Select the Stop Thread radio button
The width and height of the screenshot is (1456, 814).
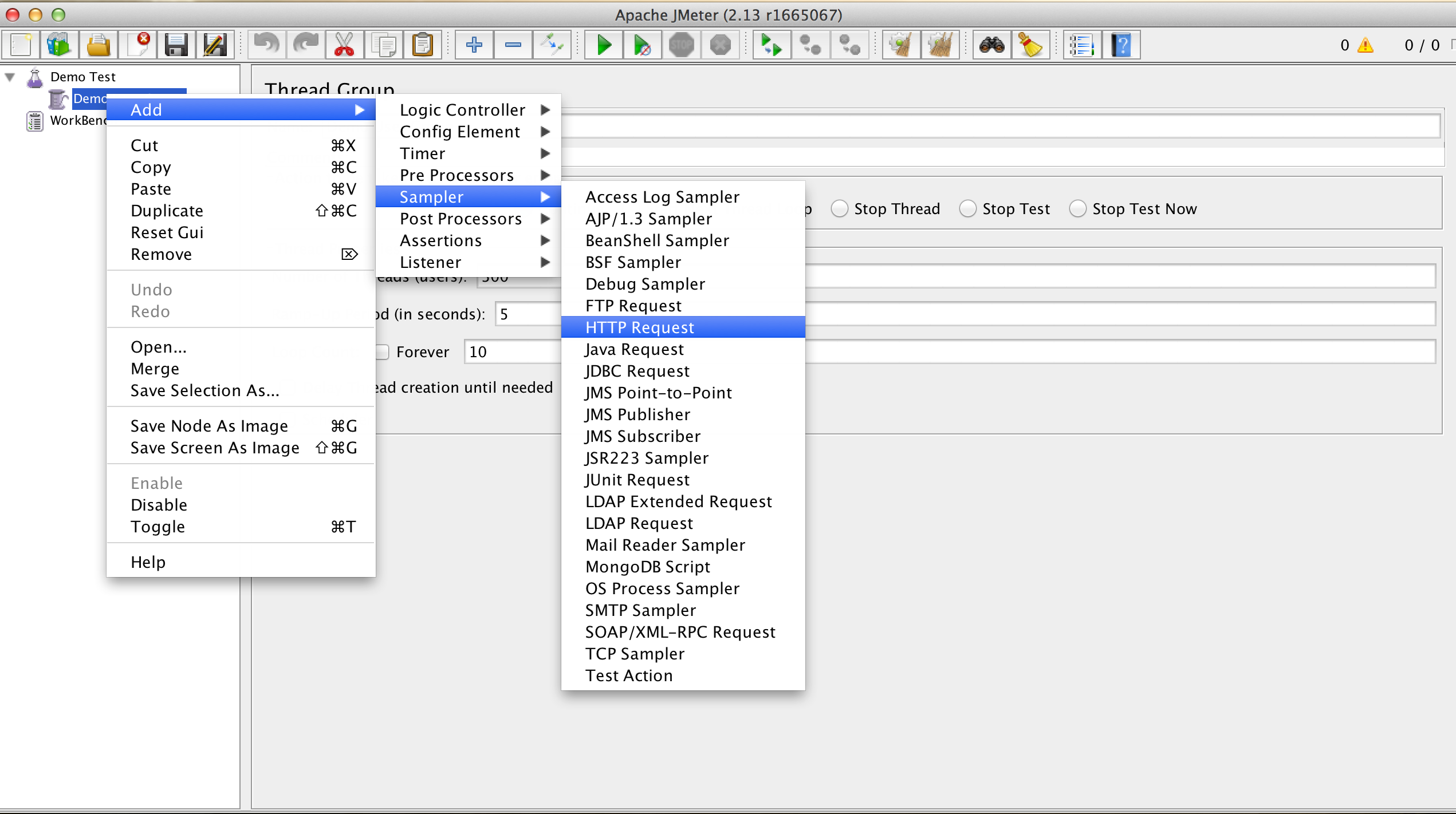840,209
